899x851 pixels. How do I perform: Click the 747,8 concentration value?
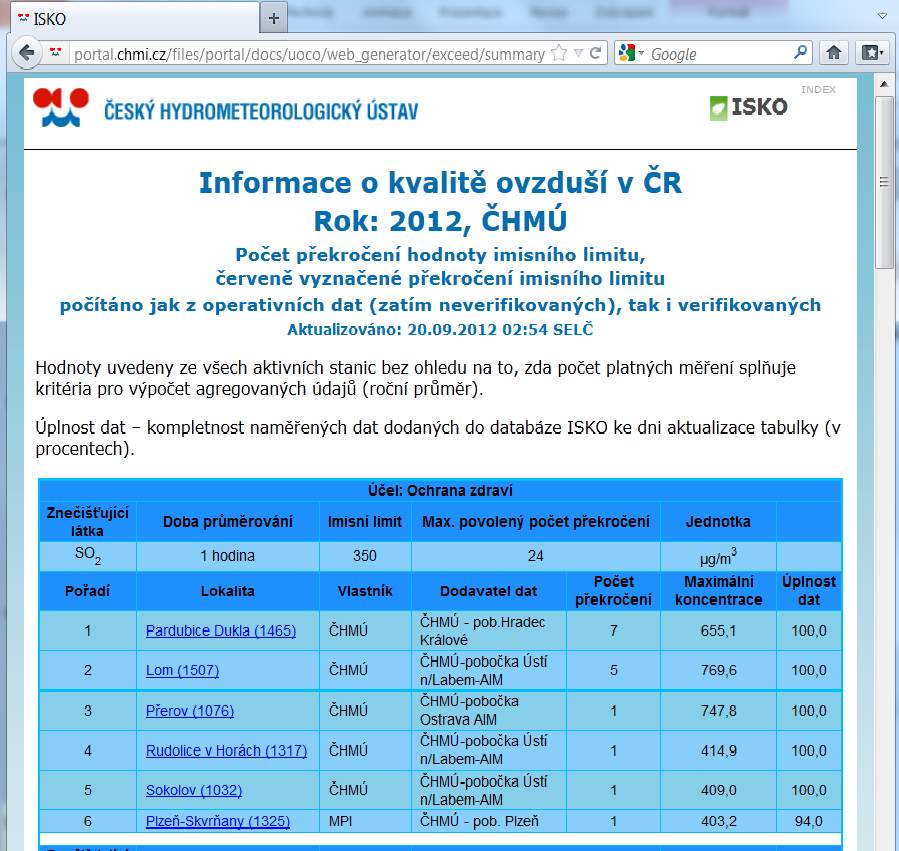click(x=718, y=711)
